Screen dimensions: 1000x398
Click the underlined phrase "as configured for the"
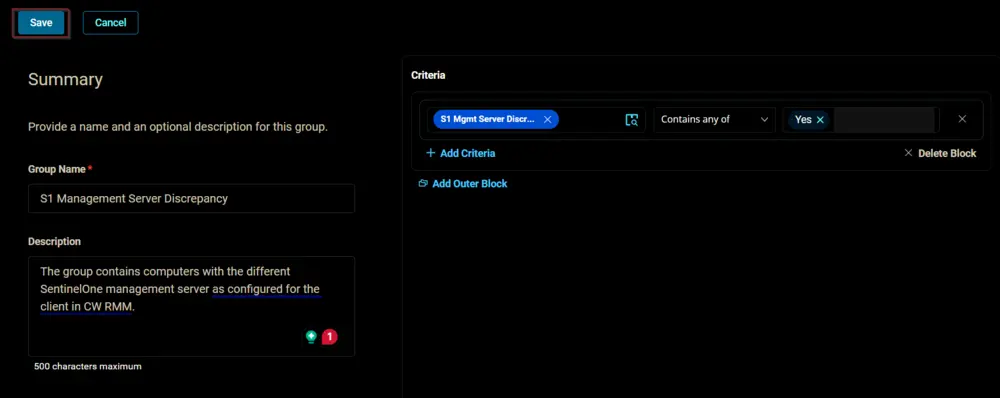point(266,289)
